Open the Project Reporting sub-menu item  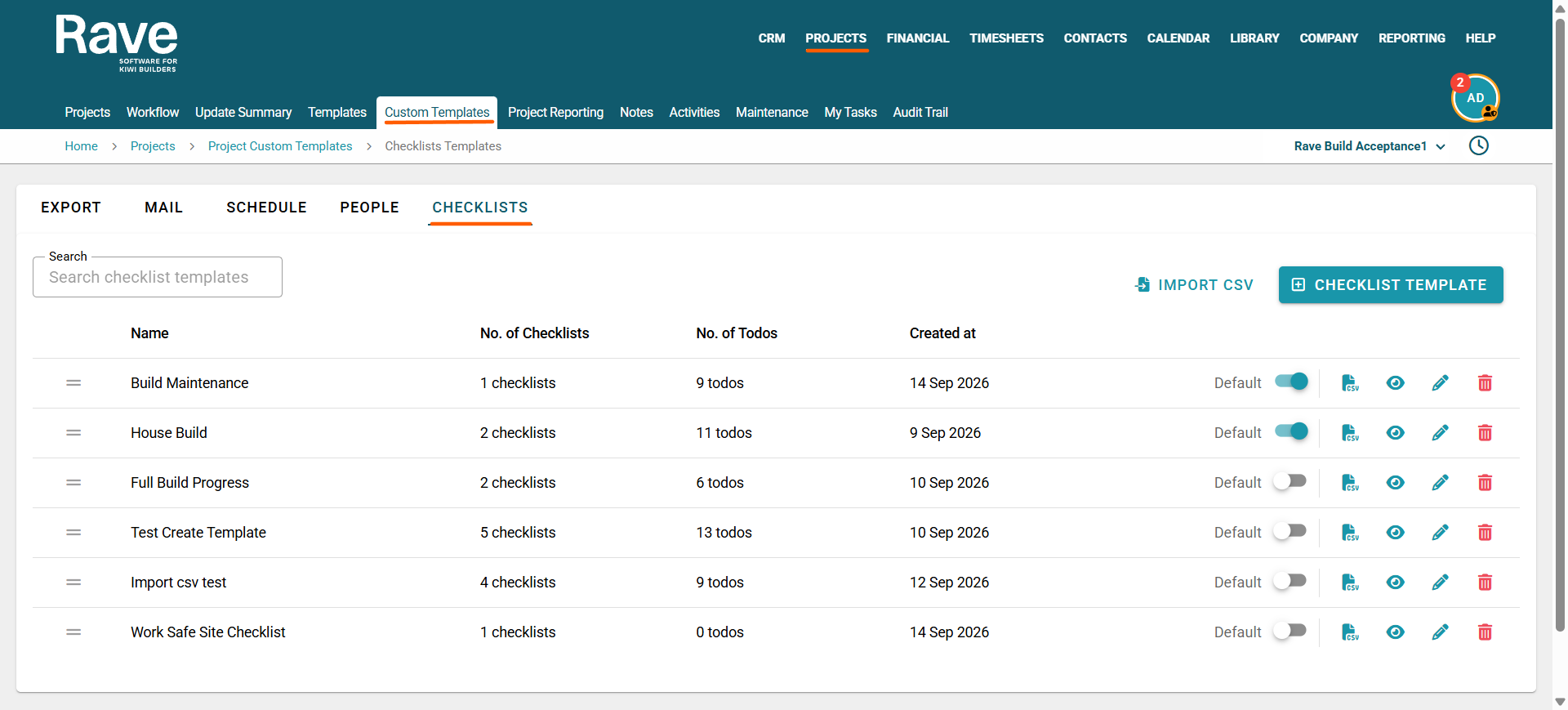click(x=555, y=113)
